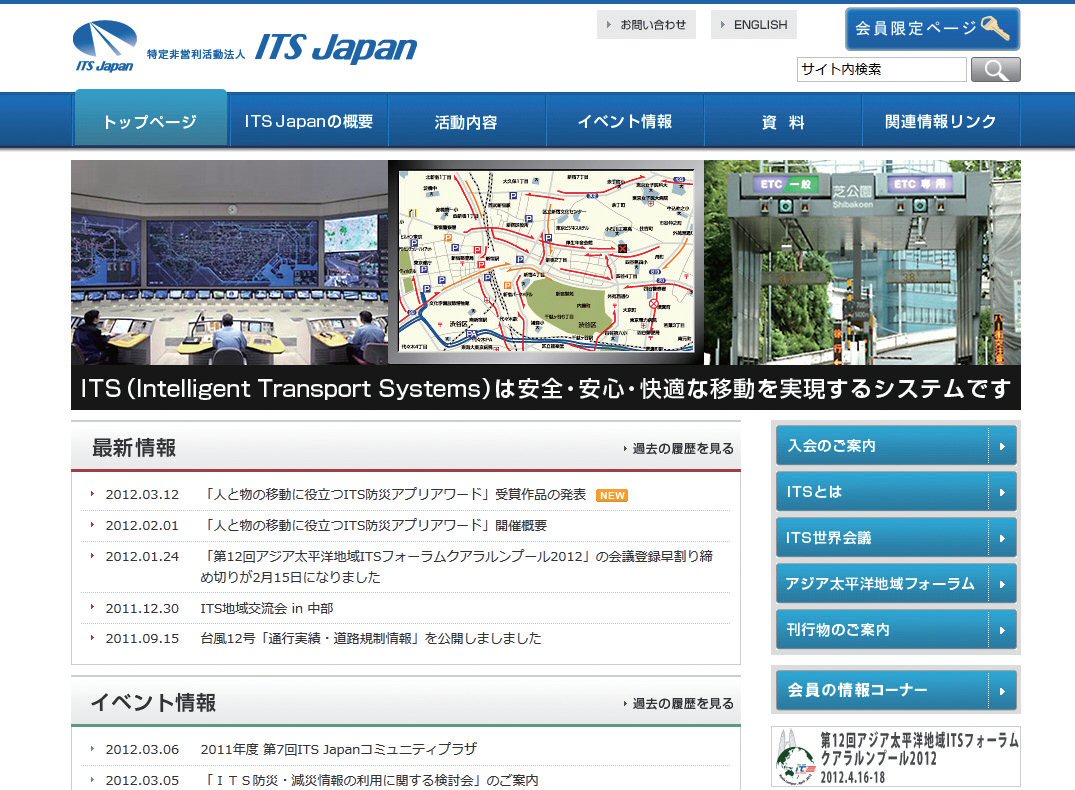Click the 最新情報 section heading
Viewport: 1075px width, 790px height.
click(134, 448)
